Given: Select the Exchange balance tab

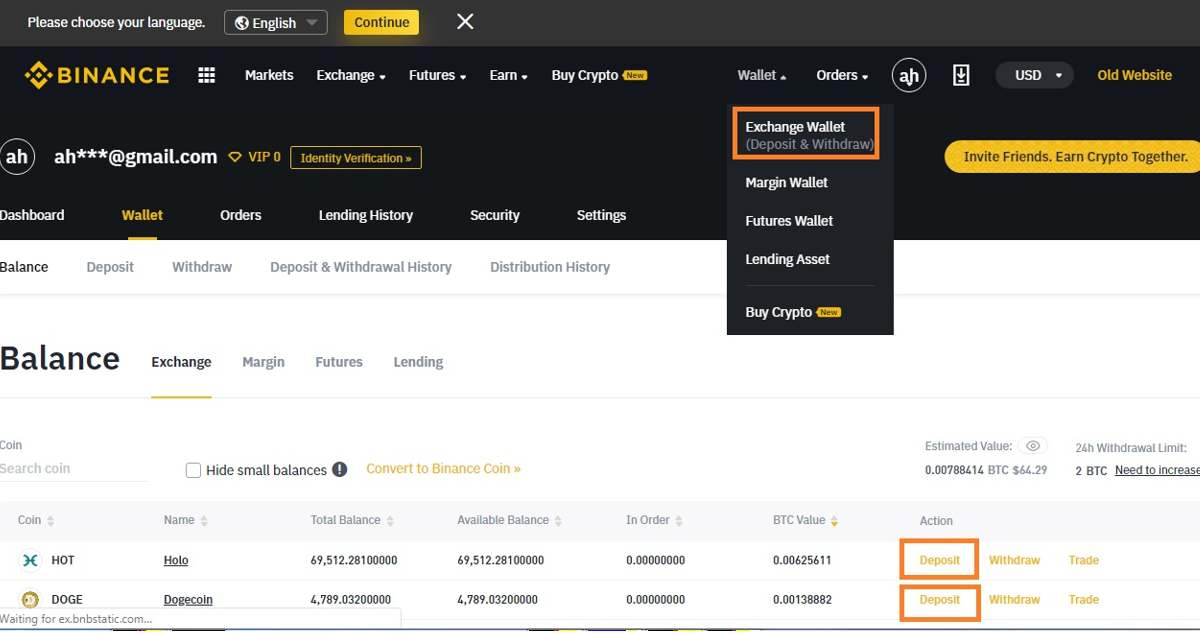Looking at the screenshot, I should [x=181, y=362].
